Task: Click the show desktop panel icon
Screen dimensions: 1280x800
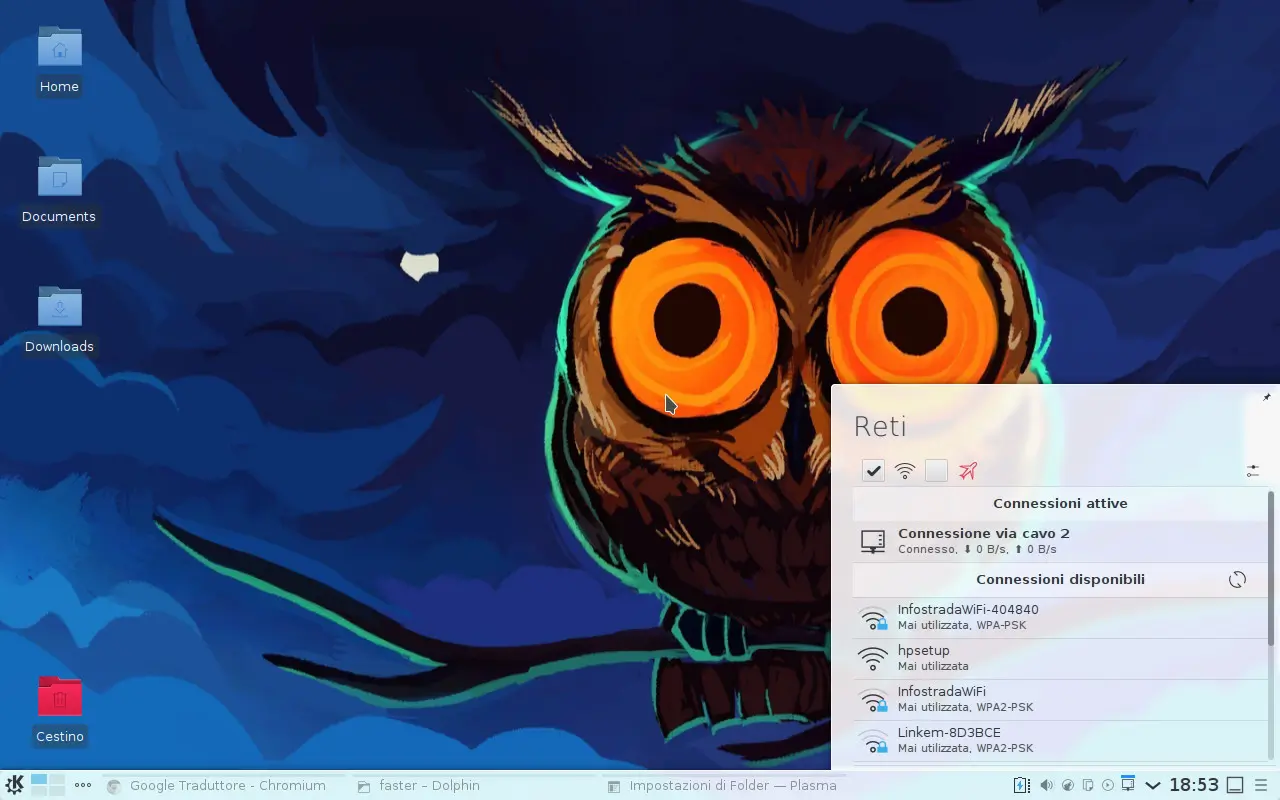Action: tap(1236, 785)
